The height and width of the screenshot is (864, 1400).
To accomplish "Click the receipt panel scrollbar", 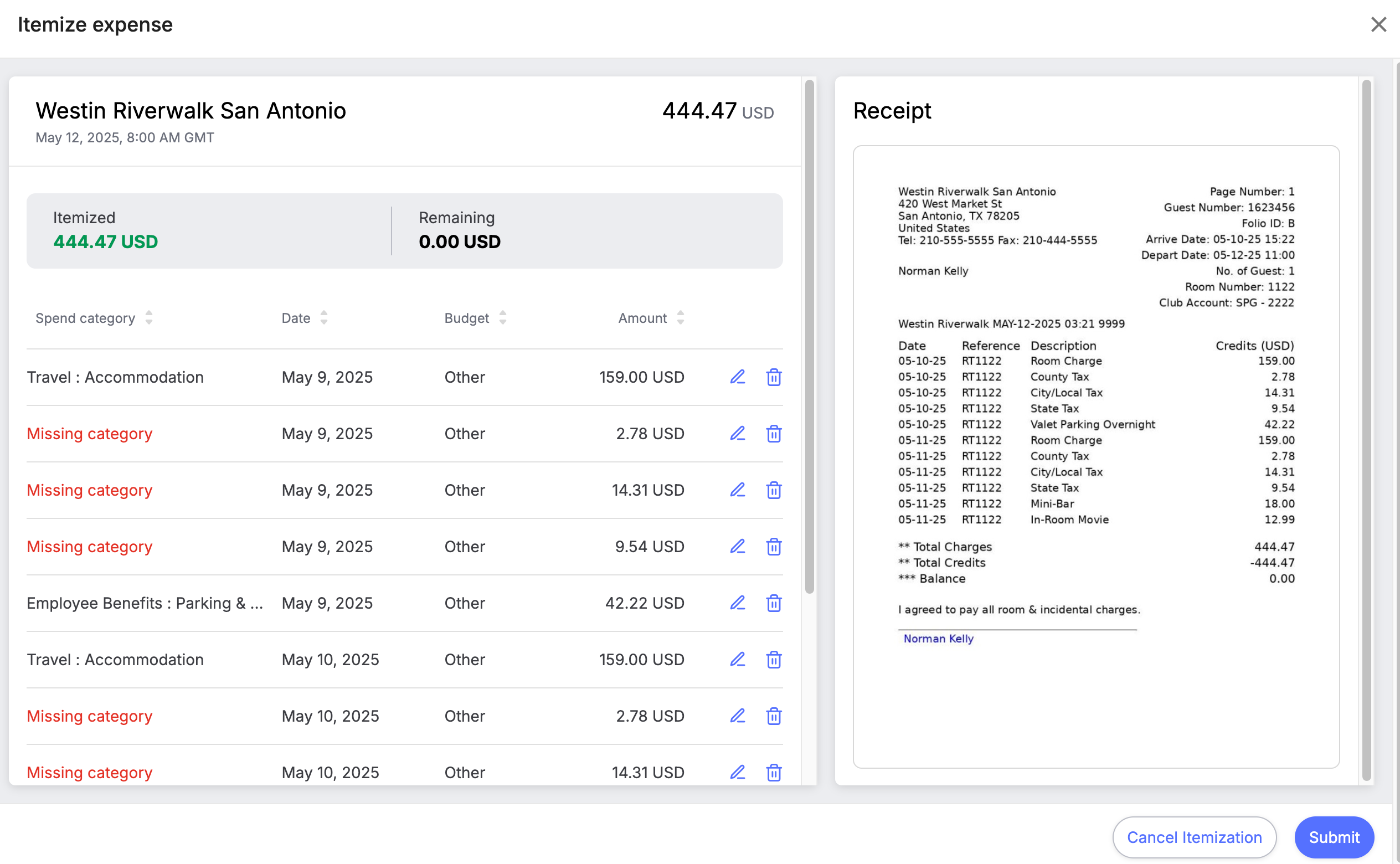I will coord(1366,430).
